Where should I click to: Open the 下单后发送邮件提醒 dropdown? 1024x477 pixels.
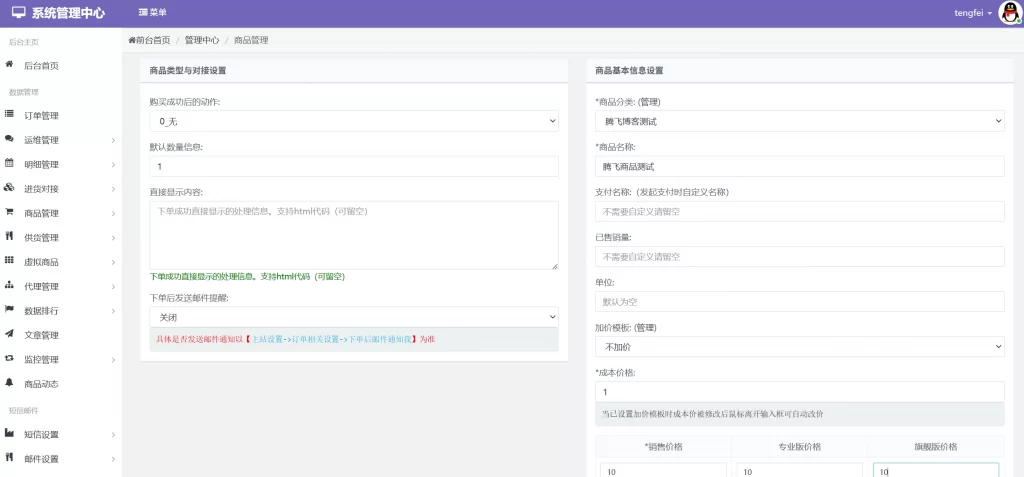click(354, 316)
